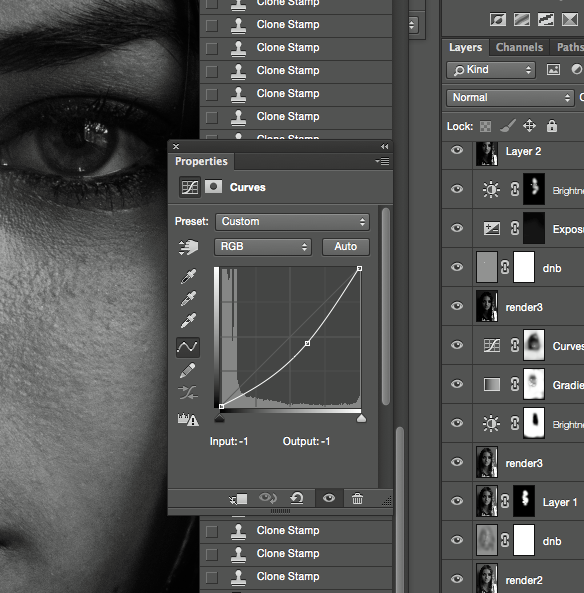Open the Properties panel flyout menu
The image size is (584, 593).
(x=382, y=161)
